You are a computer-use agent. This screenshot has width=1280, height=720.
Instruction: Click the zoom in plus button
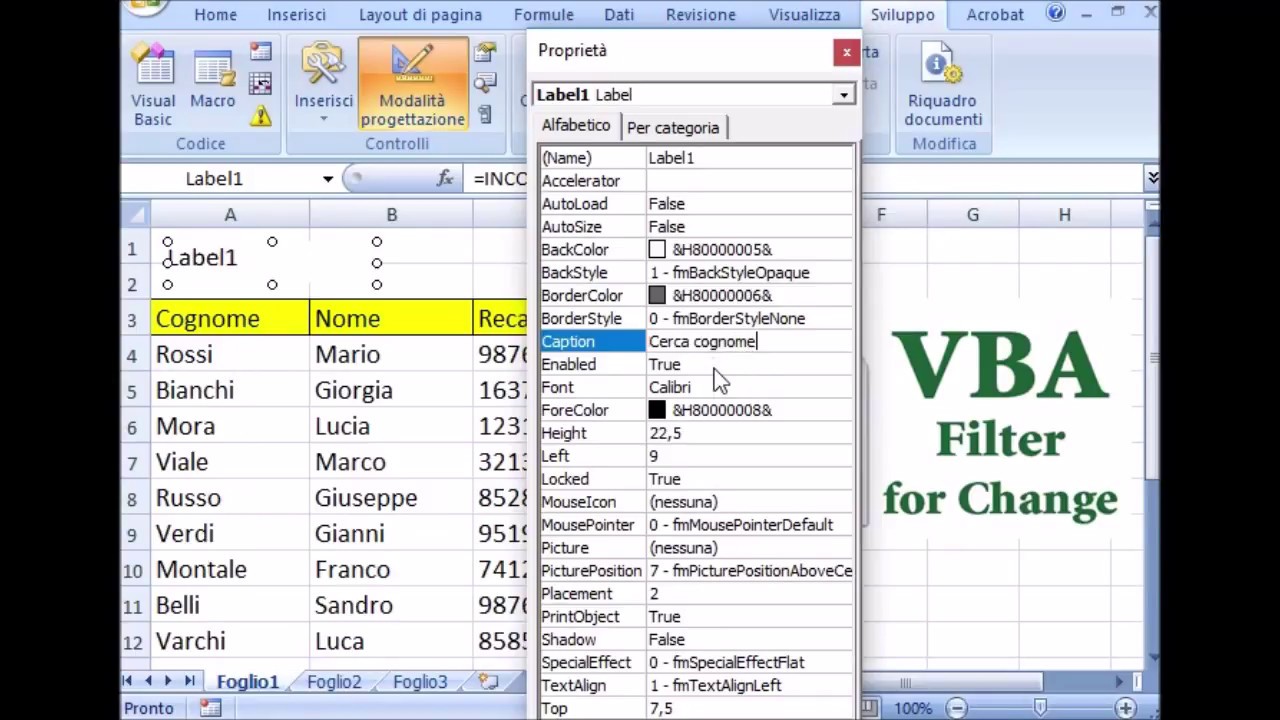point(1126,708)
